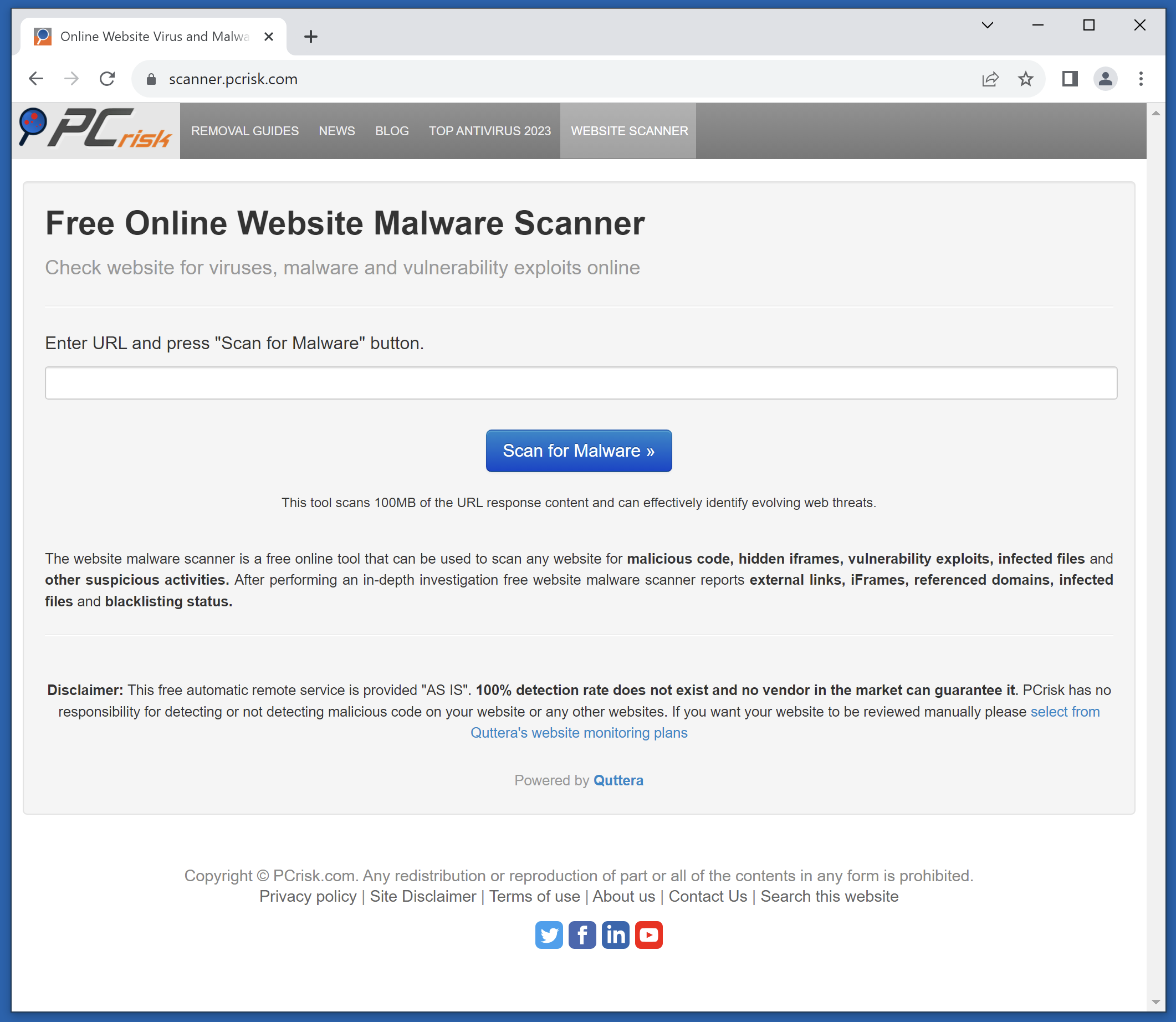Viewport: 1176px width, 1022px height.
Task: Open the Twitter social icon
Action: pos(549,935)
